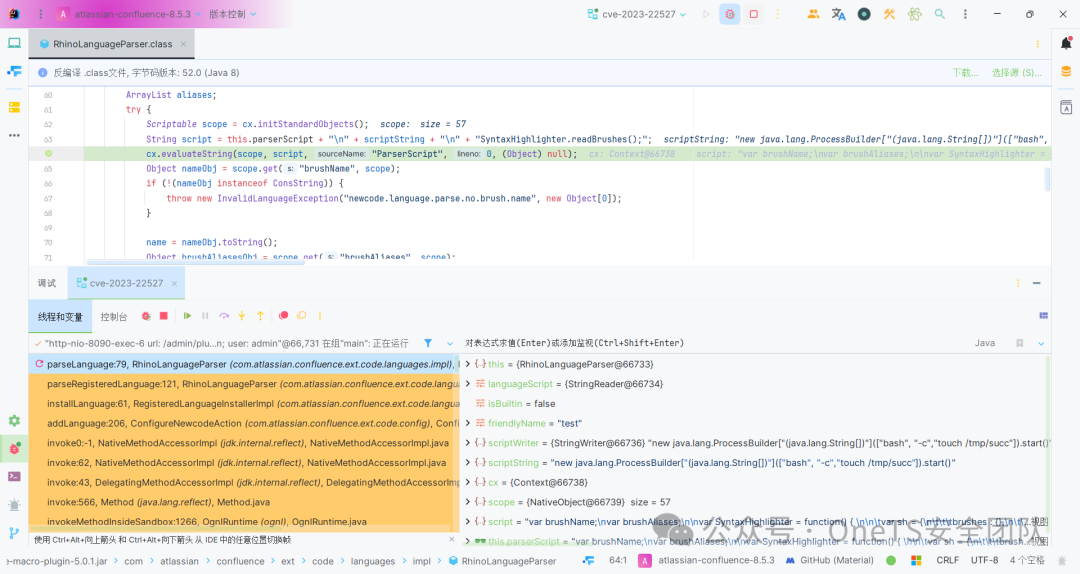Screen dimensions: 1080x574
Task: Select invokeMethodInsideSandbox:1266 OgnlRuntime frame
Action: point(244,522)
